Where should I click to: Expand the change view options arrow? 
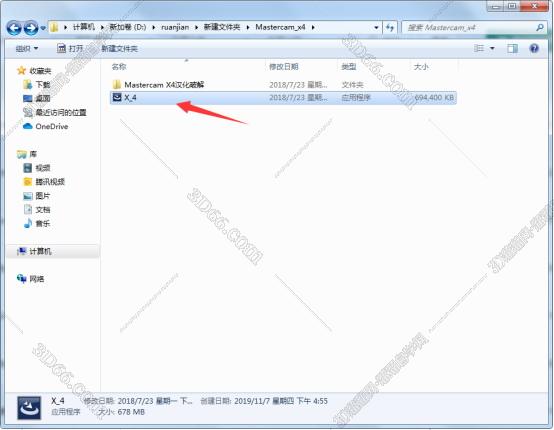point(492,48)
